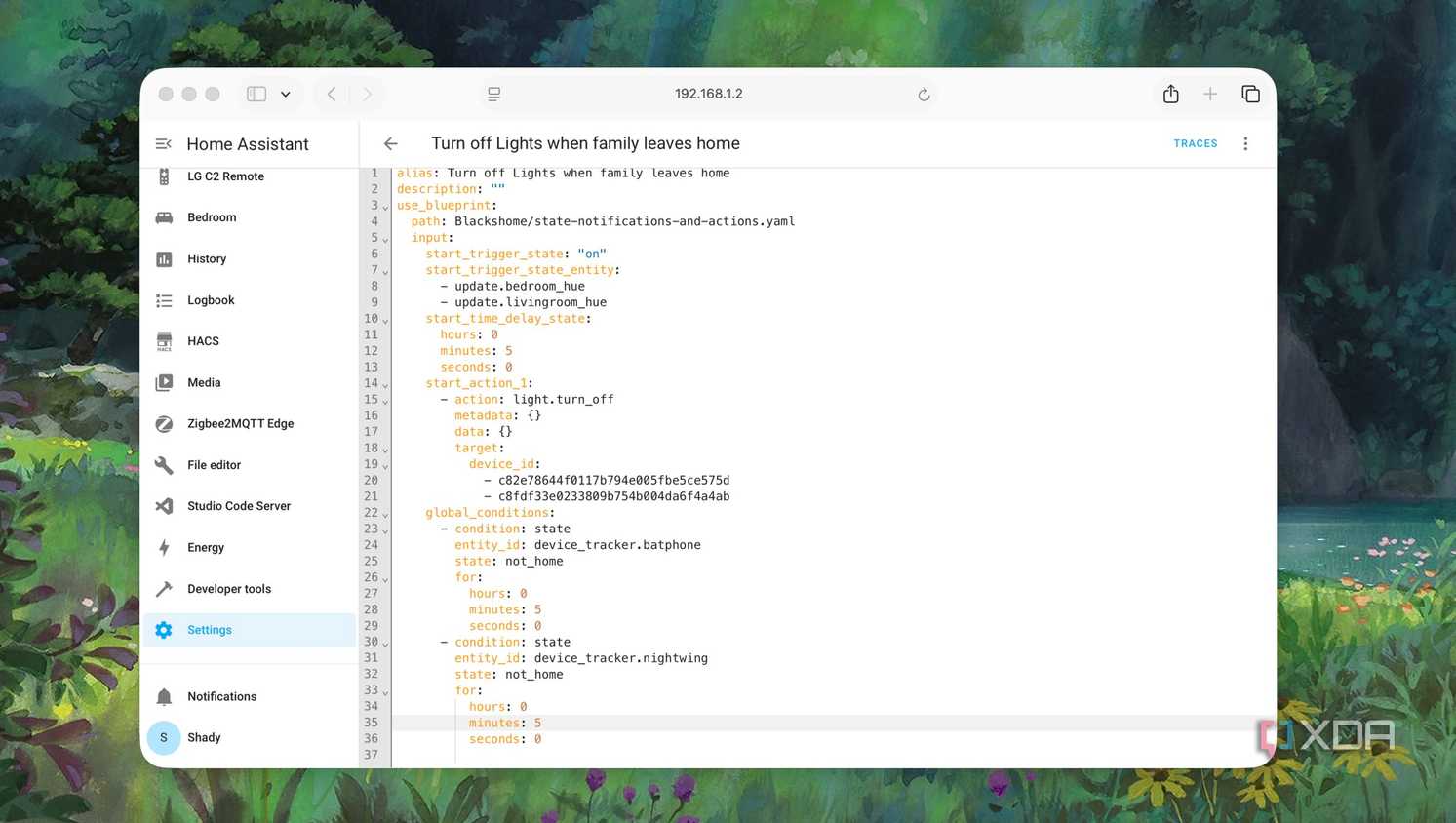The width and height of the screenshot is (1456, 823).
Task: Open the Safari sidebar dropdown chevron
Action: pyautogui.click(x=286, y=95)
